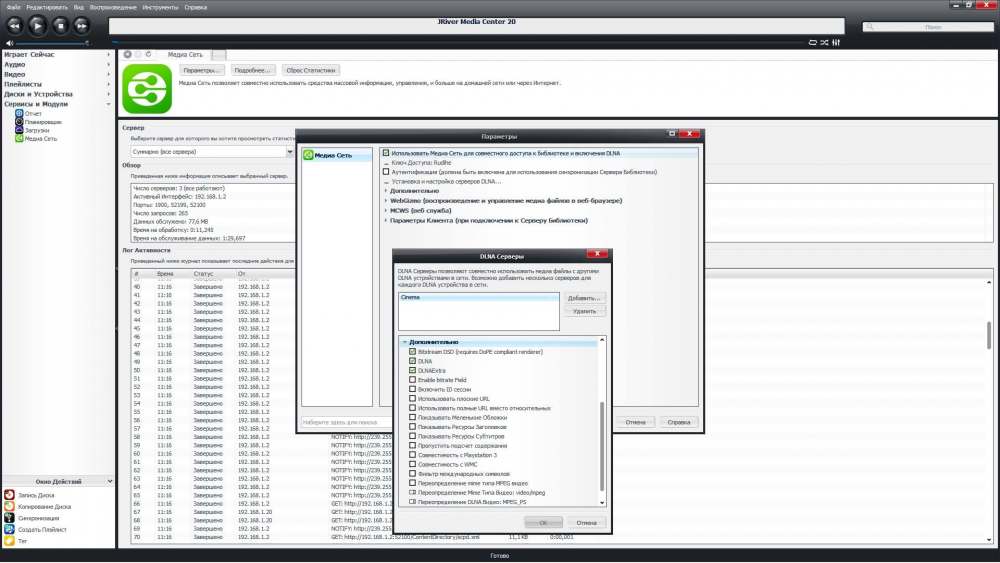Open the Редактировать menu
Screen dimensions: 1000x563
[x=47, y=7]
